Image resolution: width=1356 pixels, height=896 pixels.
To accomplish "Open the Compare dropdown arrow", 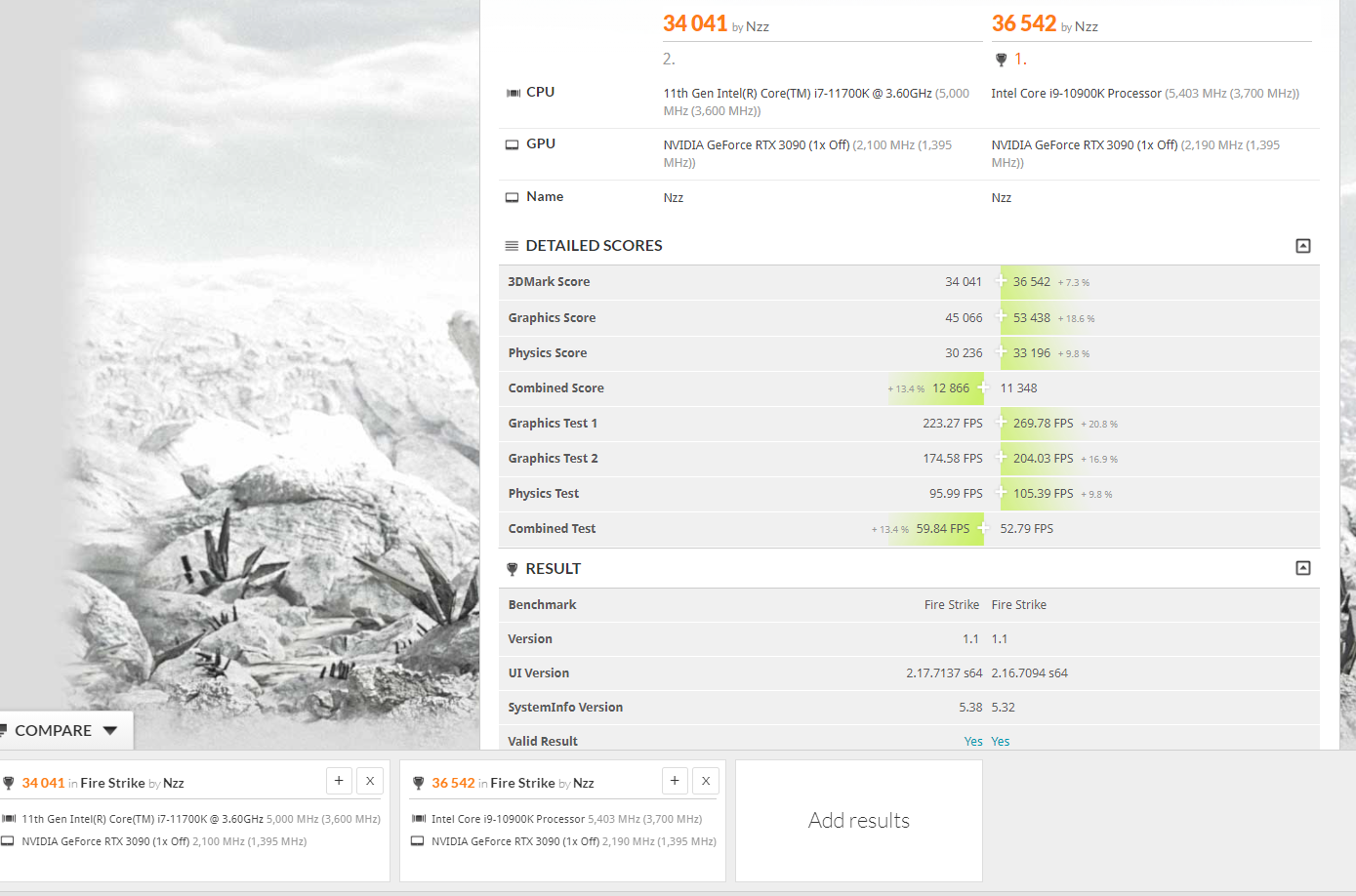I will 110,730.
